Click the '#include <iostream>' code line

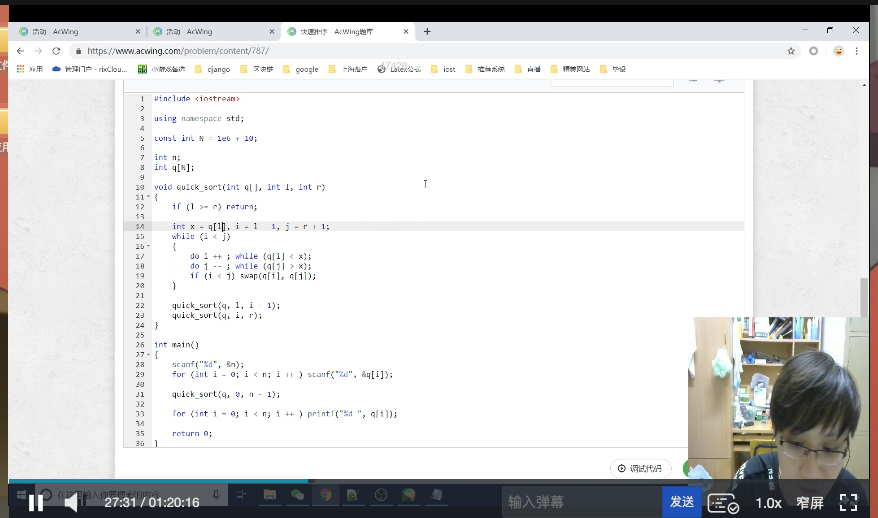coord(197,99)
